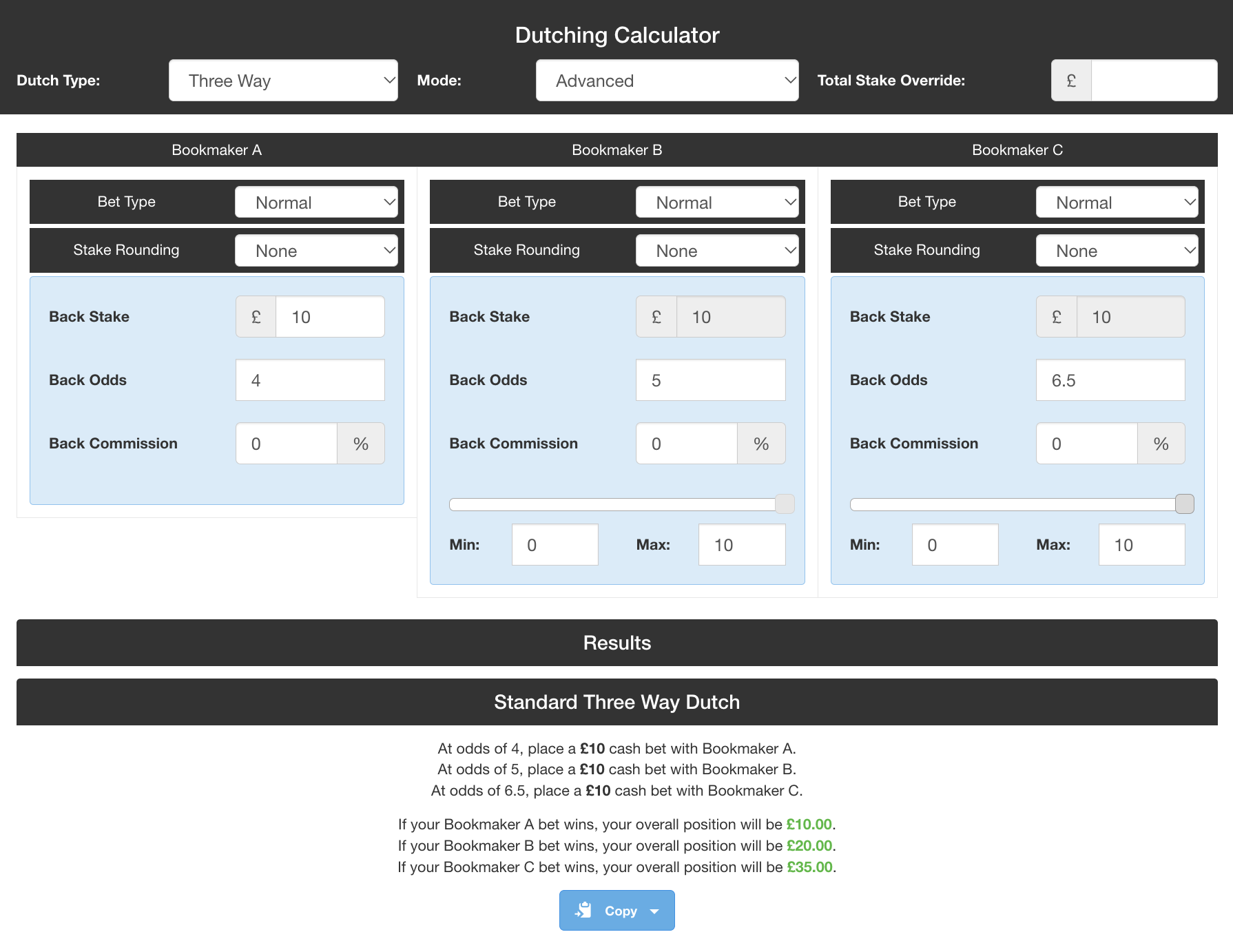
Task: Open Bookmaker B Bet Type dropdown
Action: [717, 203]
